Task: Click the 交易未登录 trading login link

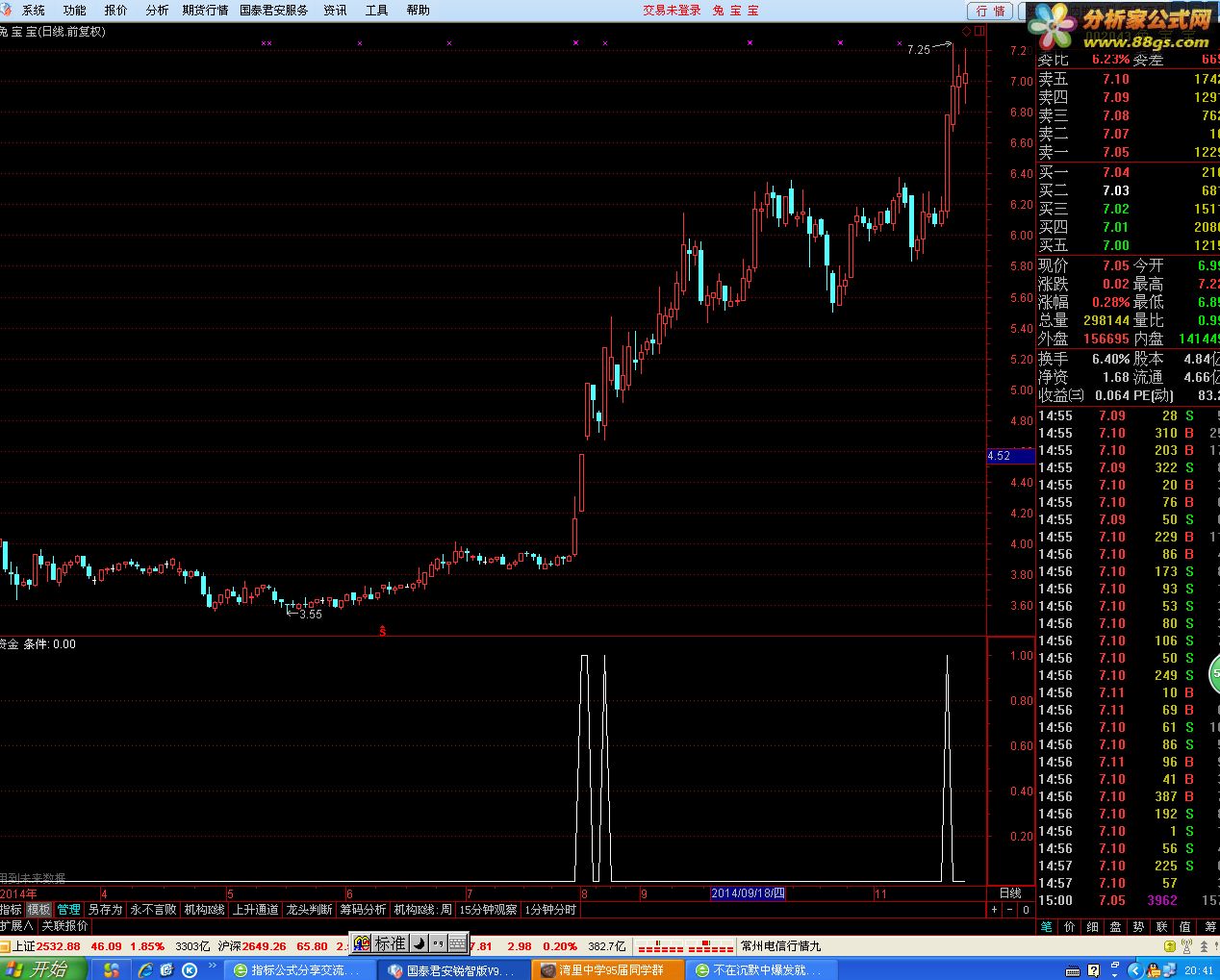Action: click(x=672, y=11)
